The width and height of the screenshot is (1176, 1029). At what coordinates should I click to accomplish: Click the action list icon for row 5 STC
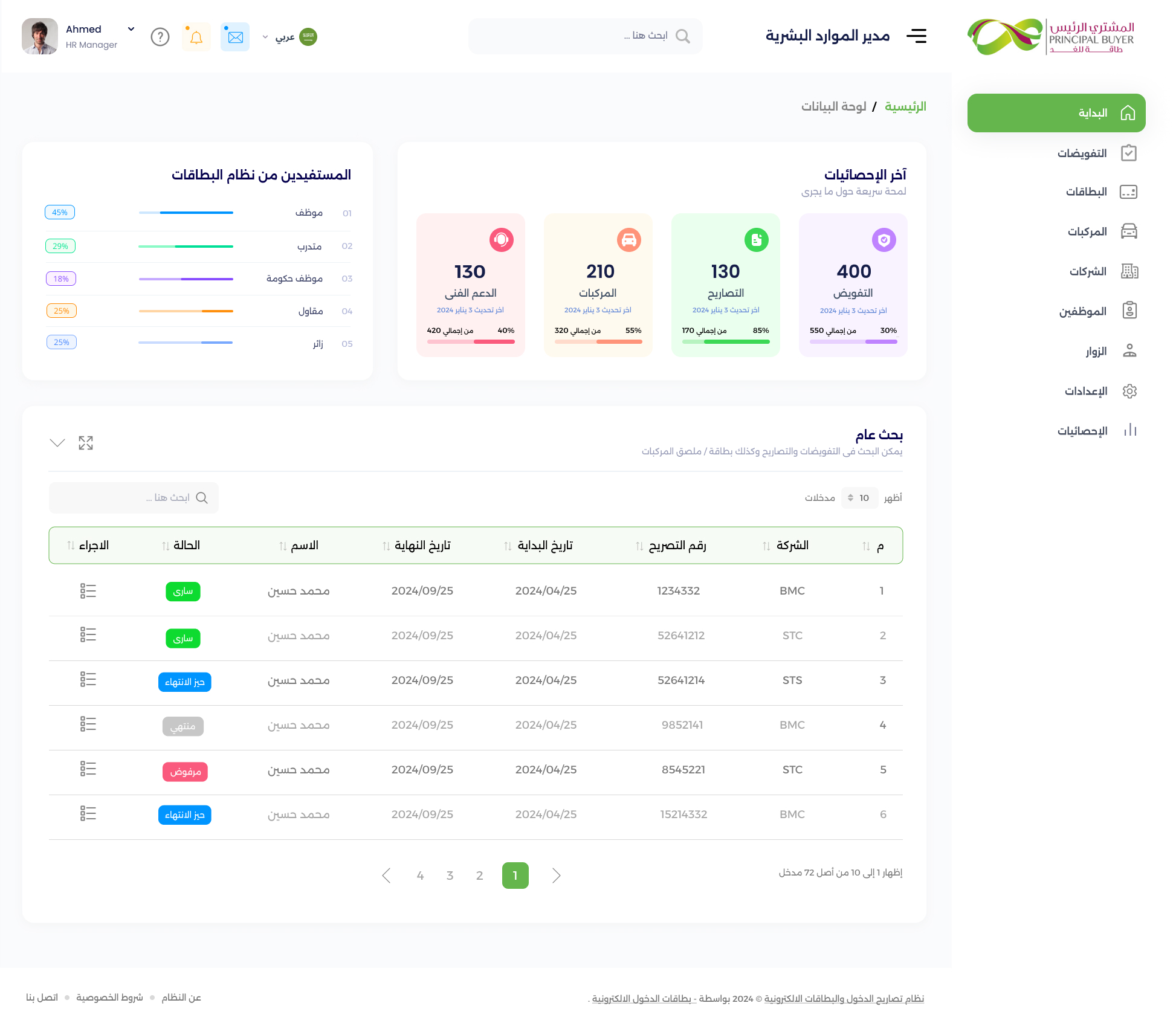click(x=88, y=769)
